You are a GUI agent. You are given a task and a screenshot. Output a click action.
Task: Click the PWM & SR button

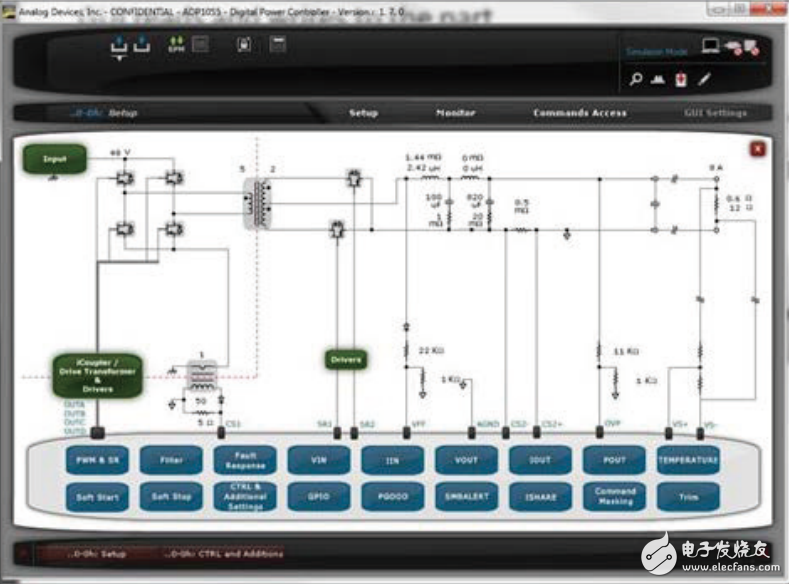(97, 460)
